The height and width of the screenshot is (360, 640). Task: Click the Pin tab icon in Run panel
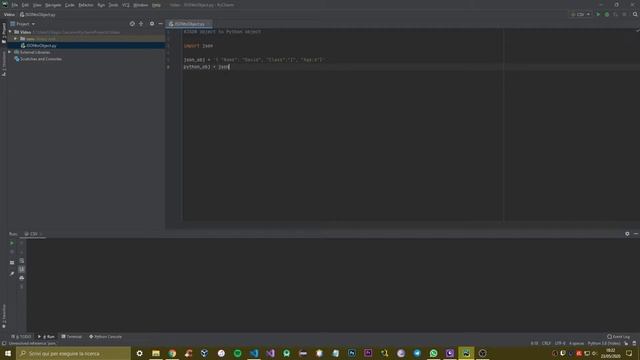[x=12, y=273]
